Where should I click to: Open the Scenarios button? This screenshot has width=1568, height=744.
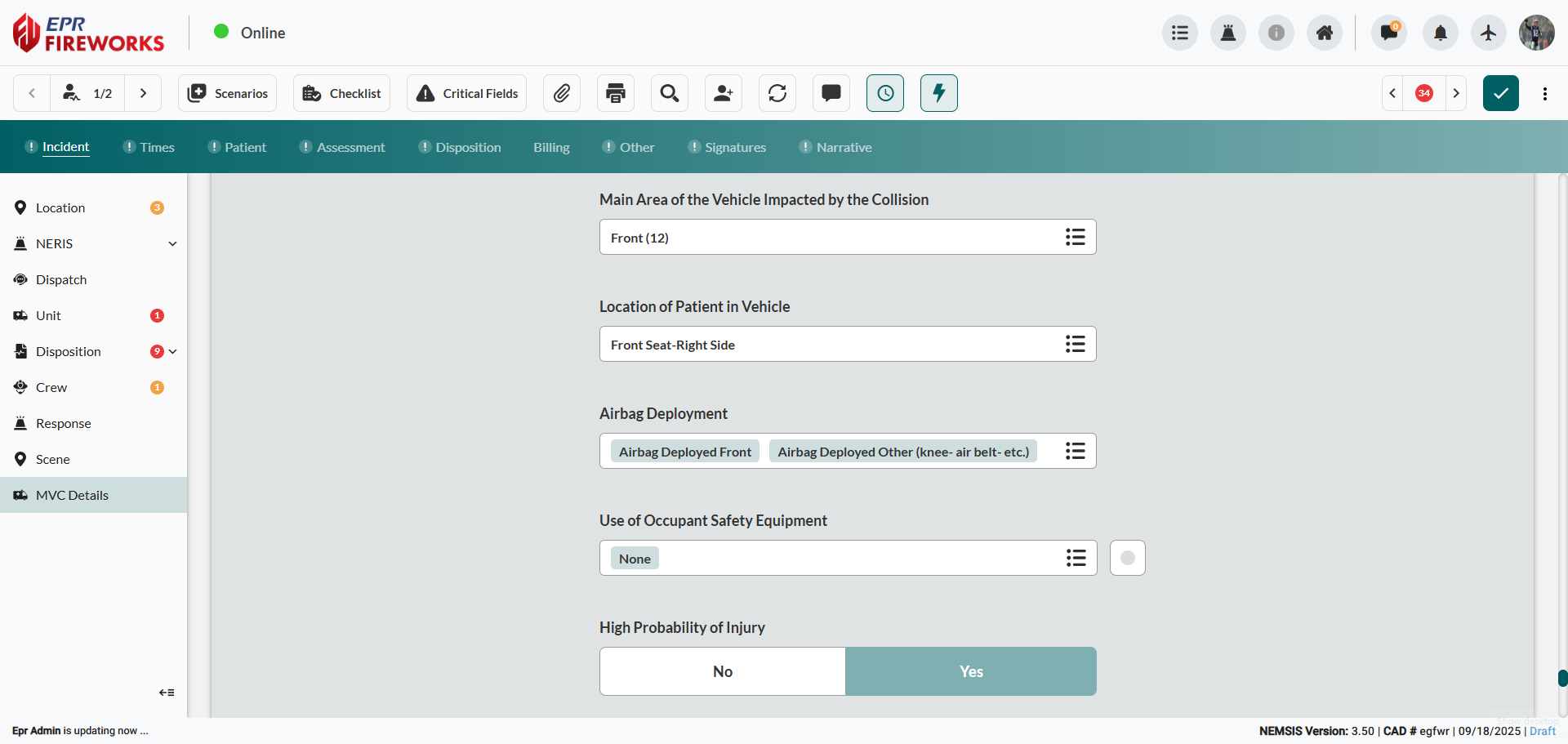point(228,93)
